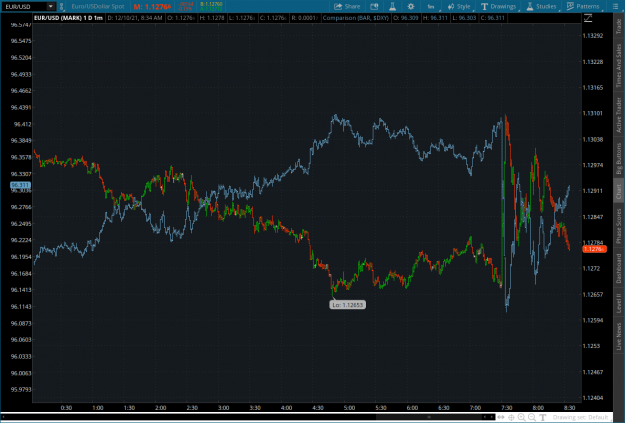Click the C: 96.311 comparison close value
This screenshot has width=625, height=423.
pyautogui.click(x=493, y=18)
